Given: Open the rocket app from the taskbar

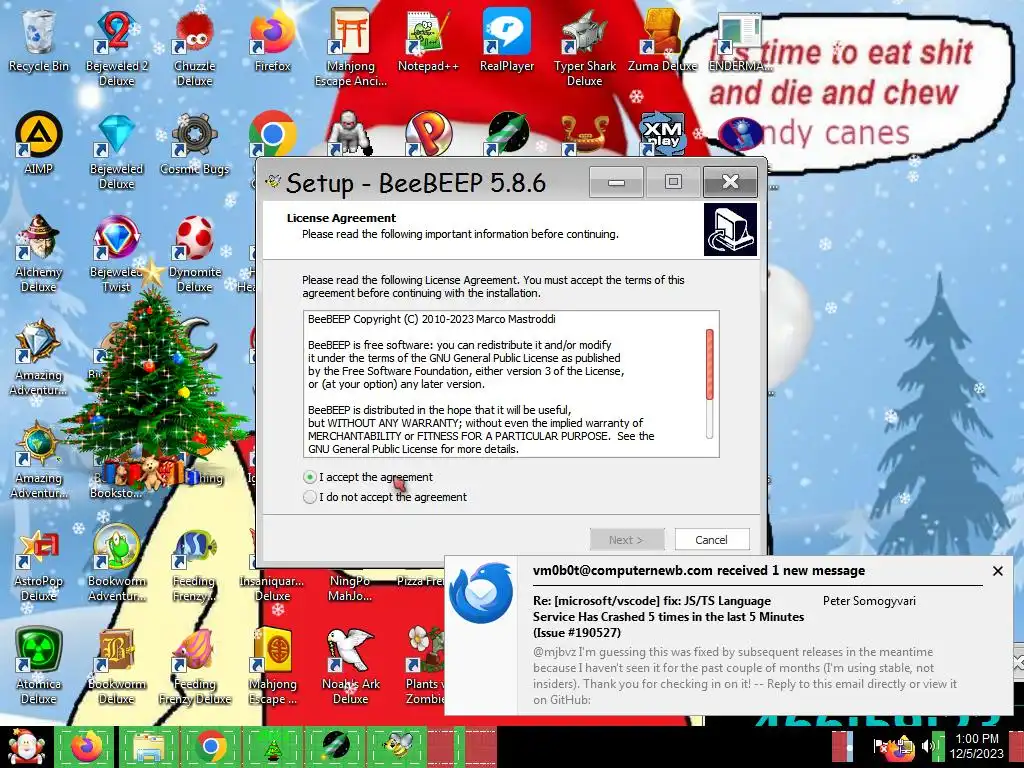Looking at the screenshot, I should (336, 746).
